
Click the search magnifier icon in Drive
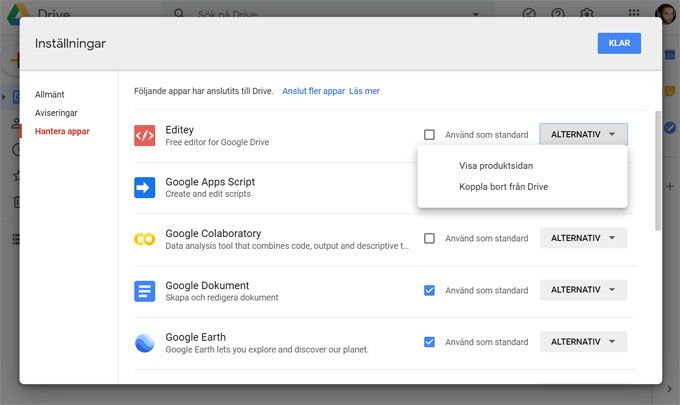coord(179,13)
